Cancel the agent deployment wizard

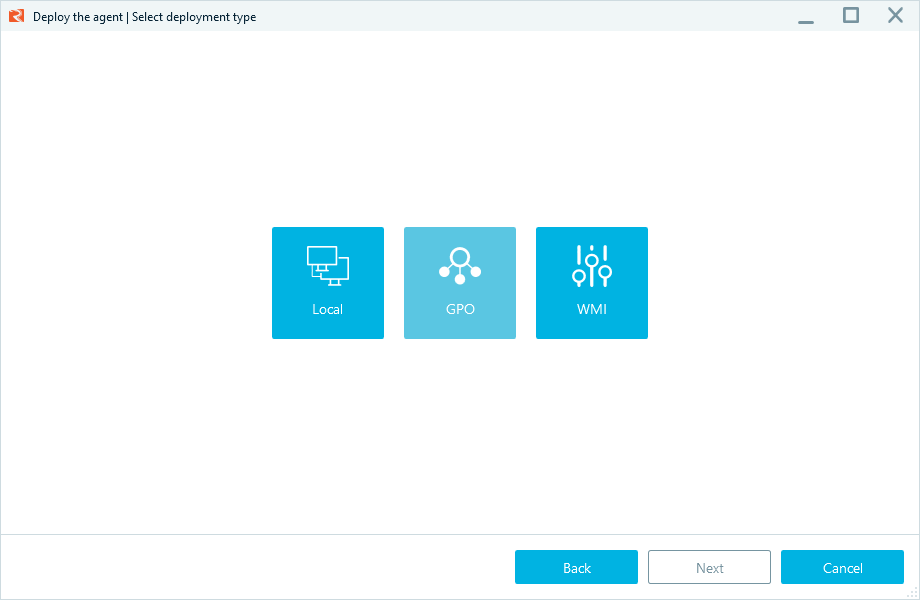point(842,567)
